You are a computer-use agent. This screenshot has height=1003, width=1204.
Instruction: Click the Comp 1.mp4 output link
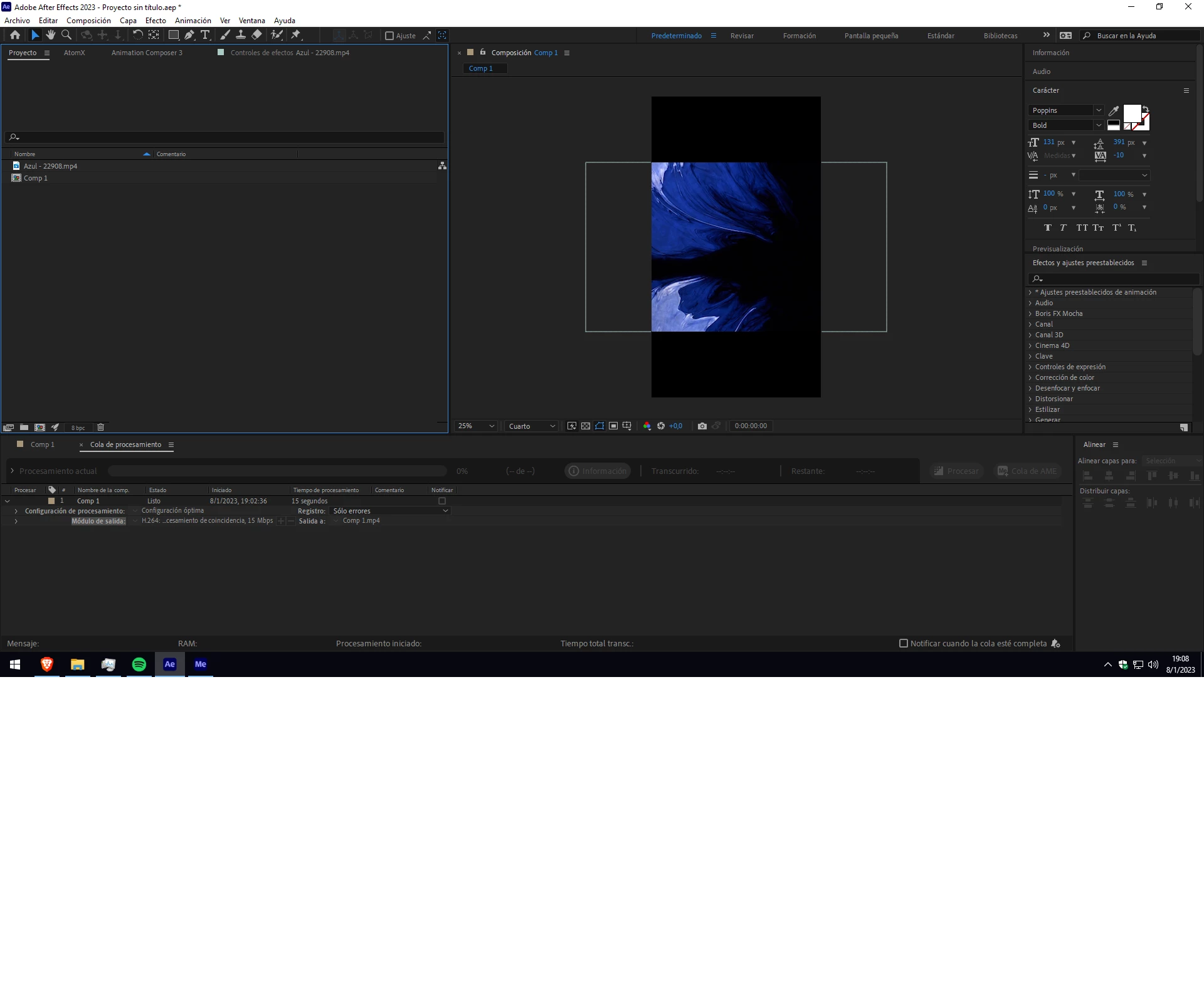[x=361, y=521]
